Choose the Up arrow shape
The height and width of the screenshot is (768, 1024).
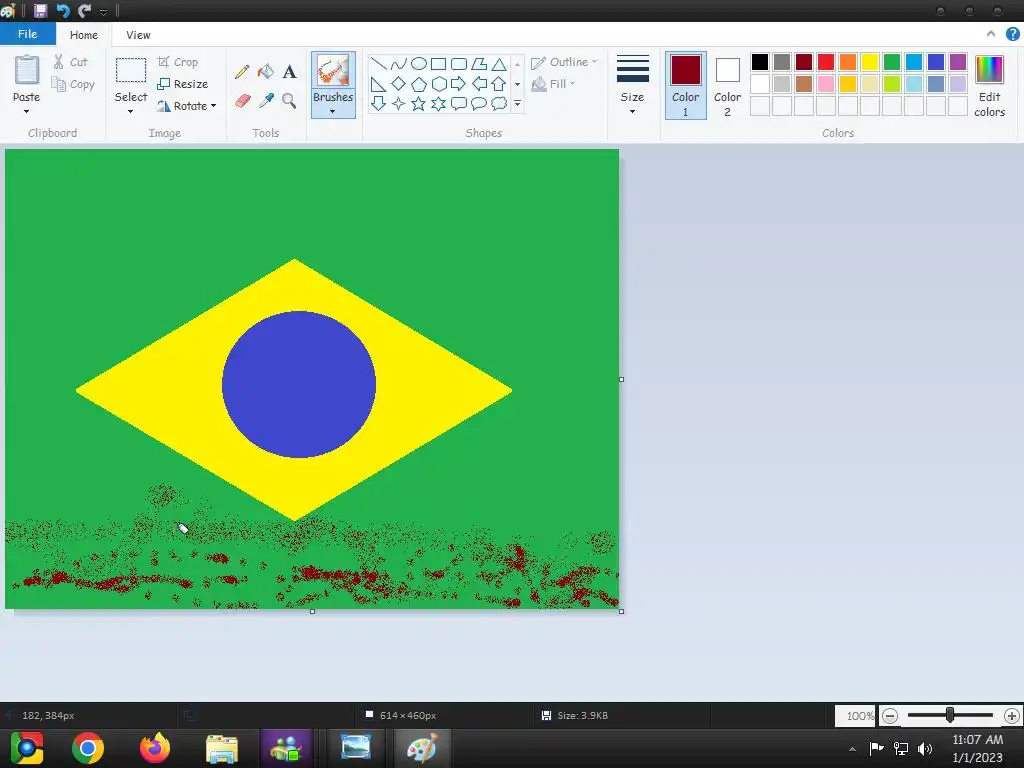[x=499, y=84]
